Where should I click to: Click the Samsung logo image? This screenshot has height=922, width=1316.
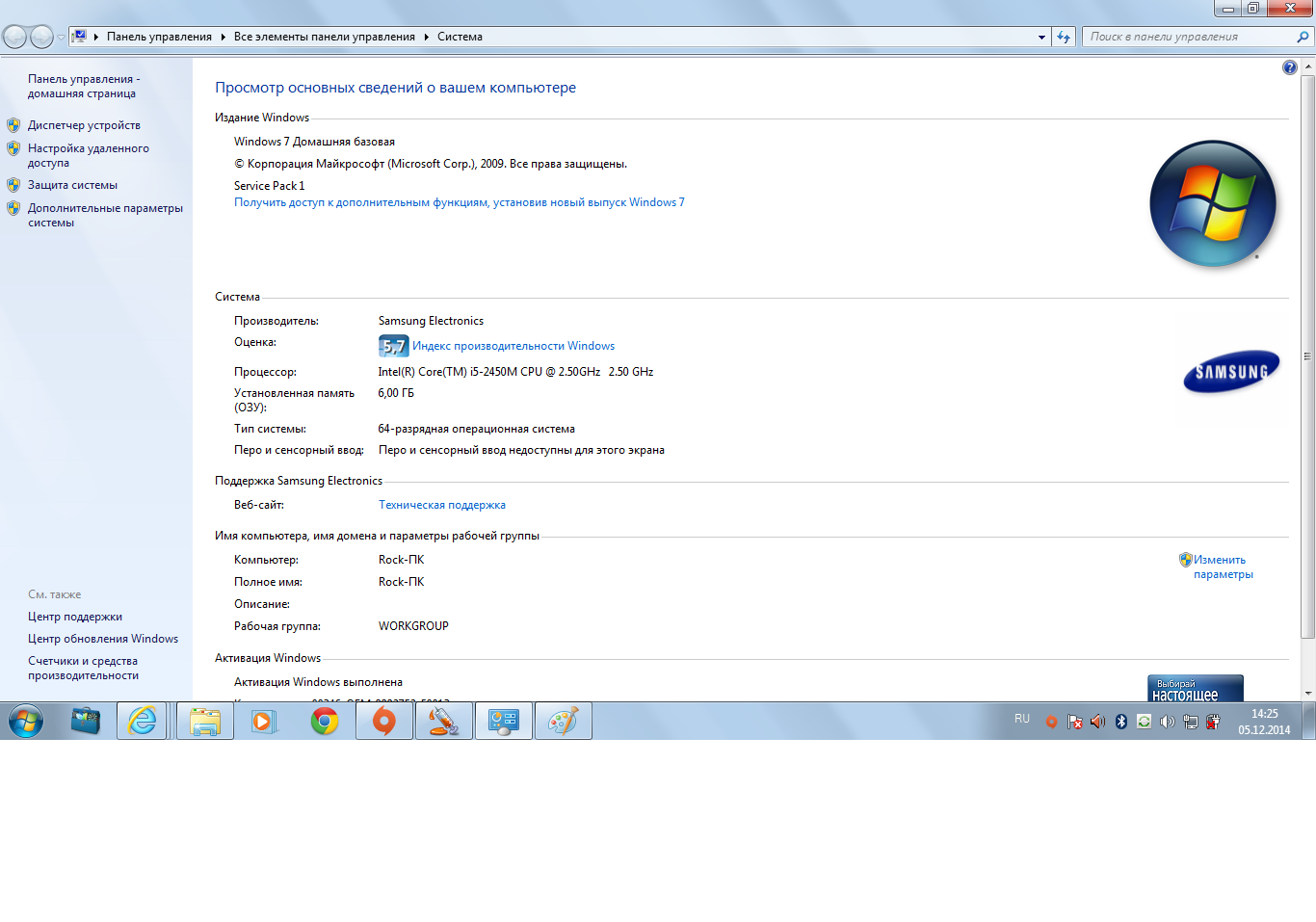[1231, 372]
